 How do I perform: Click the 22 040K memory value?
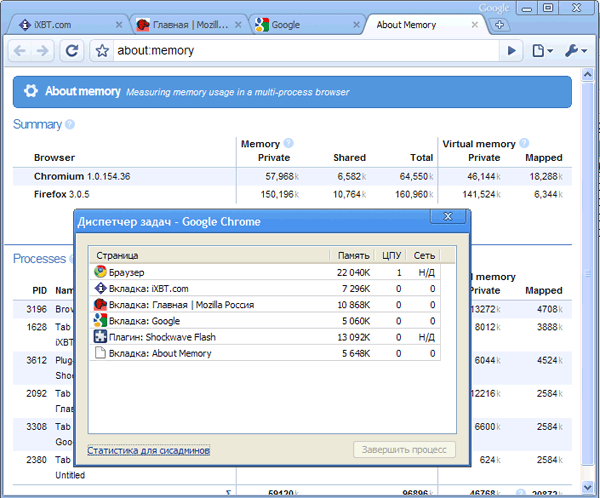[x=353, y=273]
